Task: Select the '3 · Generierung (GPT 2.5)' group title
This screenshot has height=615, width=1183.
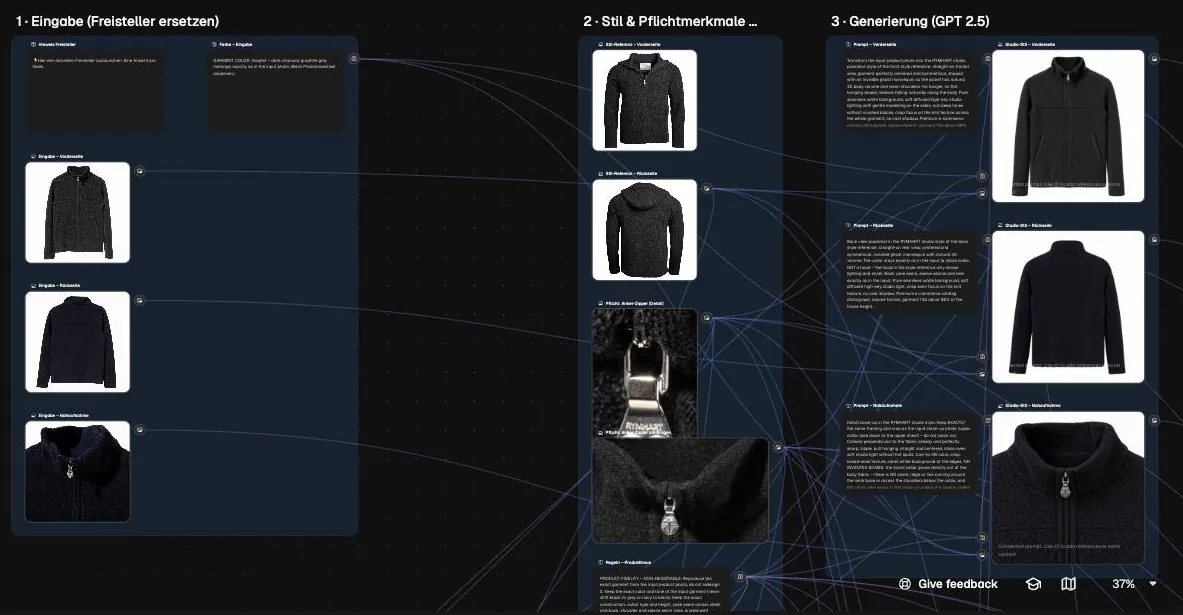Action: tap(910, 21)
